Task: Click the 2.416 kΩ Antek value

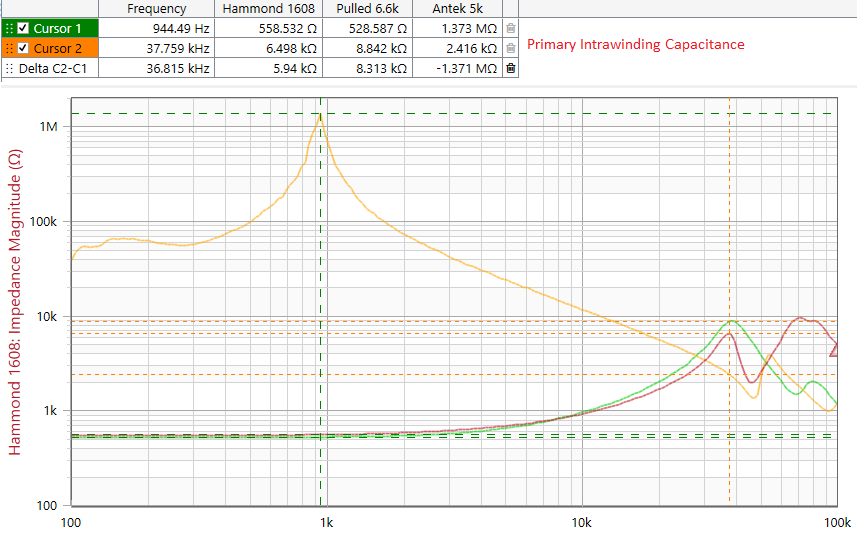Action: pyautogui.click(x=457, y=49)
